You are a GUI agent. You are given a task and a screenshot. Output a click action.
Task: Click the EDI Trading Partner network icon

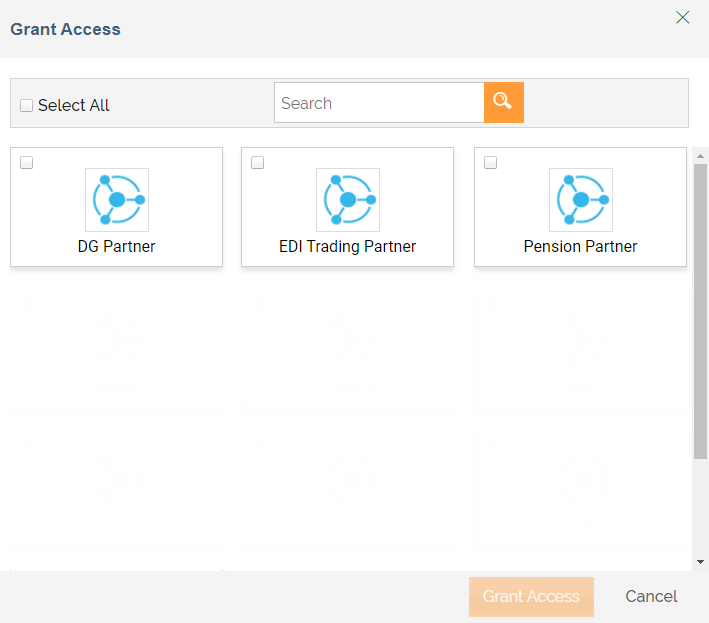click(347, 200)
